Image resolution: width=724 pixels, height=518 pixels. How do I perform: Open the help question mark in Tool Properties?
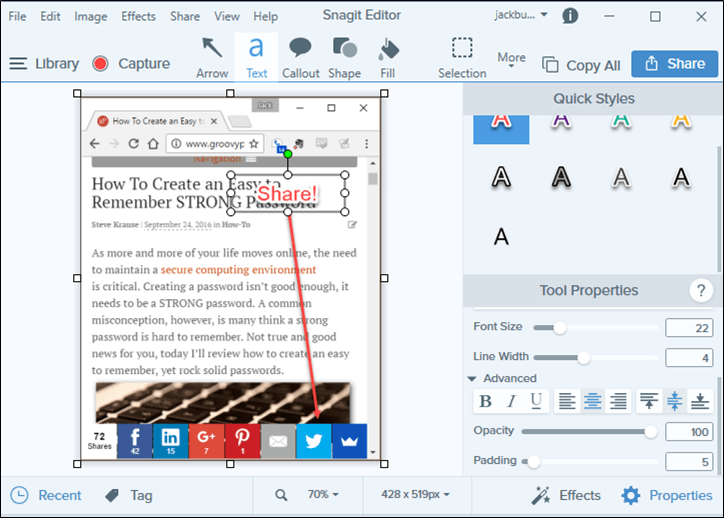(x=701, y=290)
